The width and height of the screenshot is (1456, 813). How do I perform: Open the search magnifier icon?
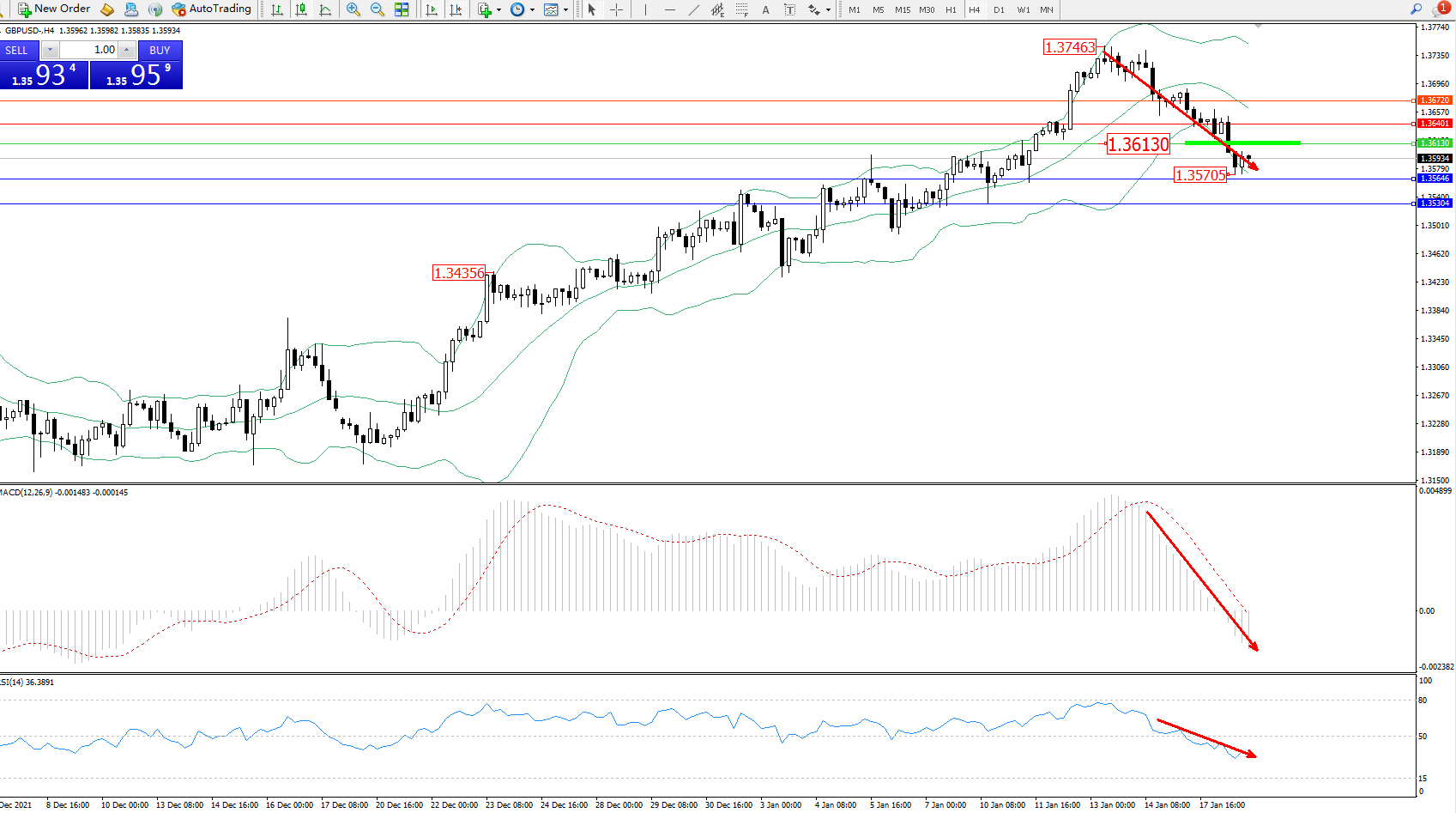coord(1416,9)
